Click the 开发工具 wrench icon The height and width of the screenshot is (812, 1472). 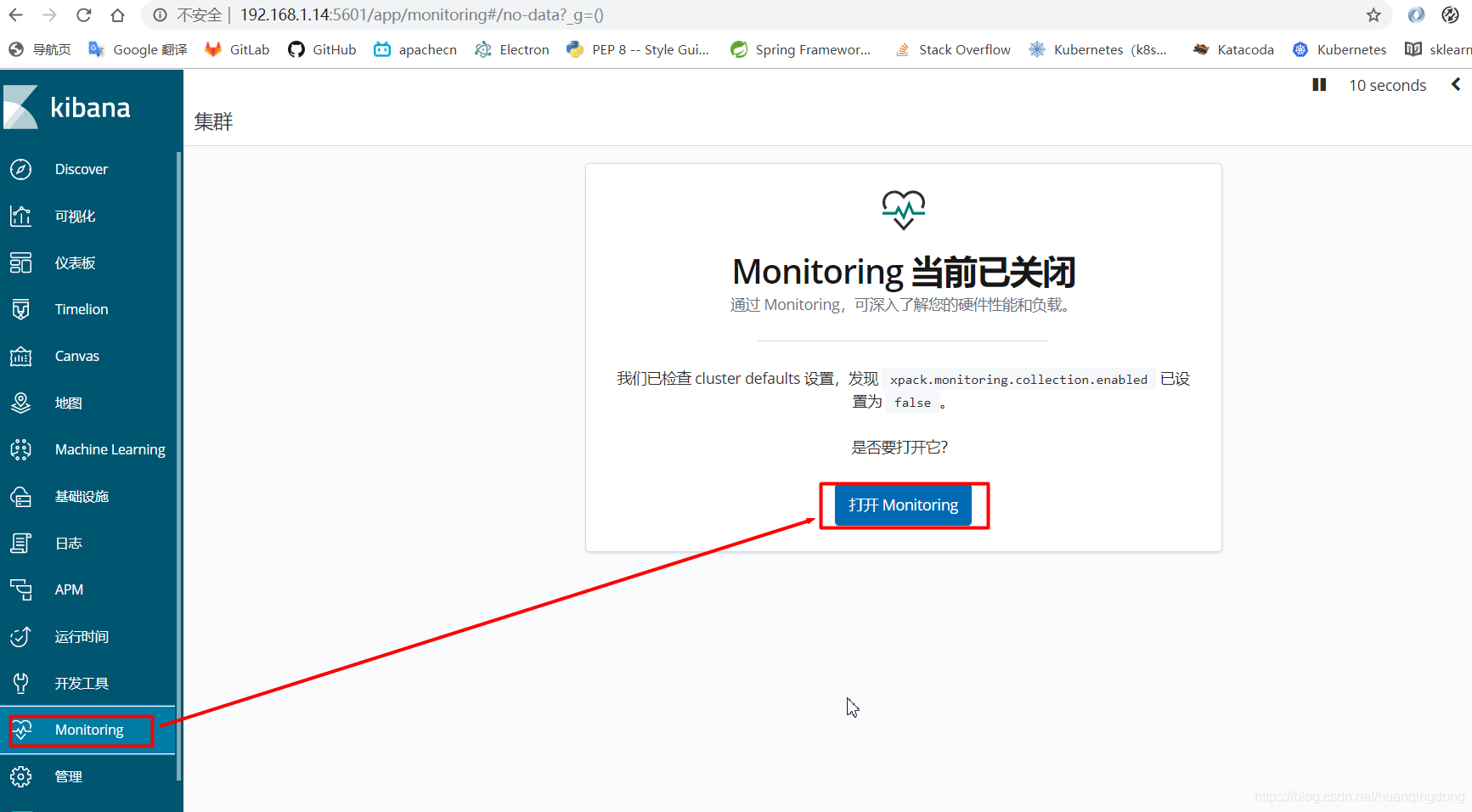(x=20, y=683)
